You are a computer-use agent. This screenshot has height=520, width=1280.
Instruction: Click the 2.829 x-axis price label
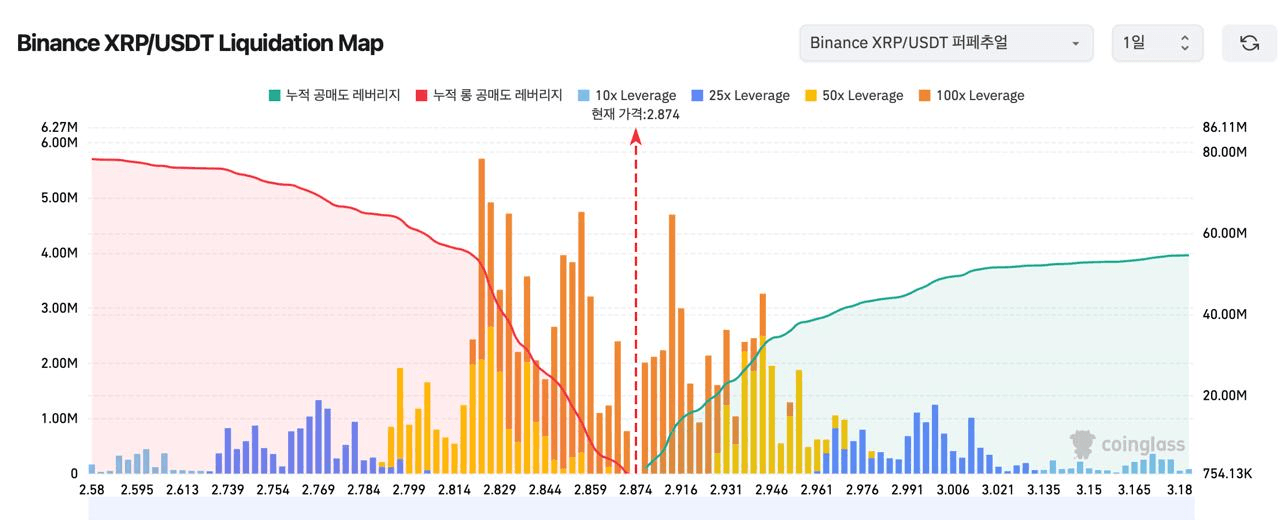(499, 489)
